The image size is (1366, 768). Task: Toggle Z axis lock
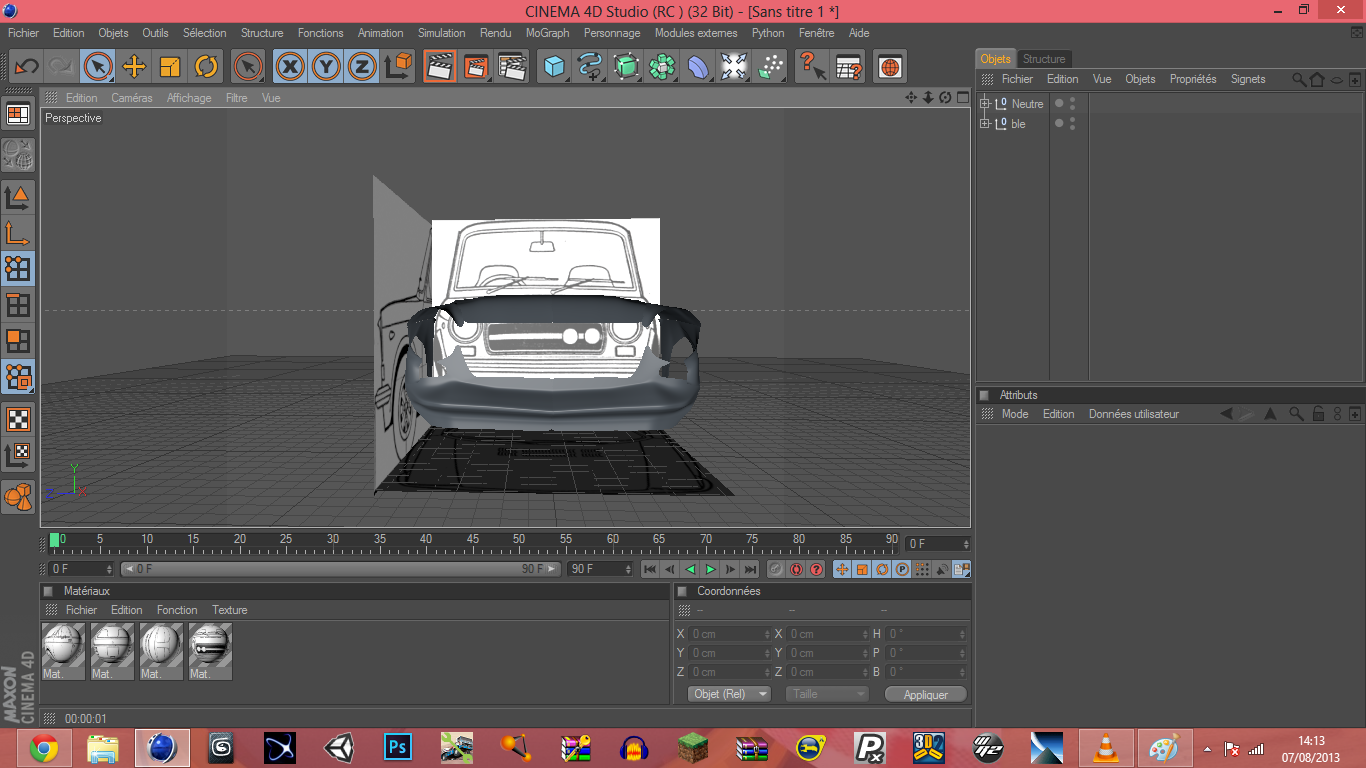point(362,67)
